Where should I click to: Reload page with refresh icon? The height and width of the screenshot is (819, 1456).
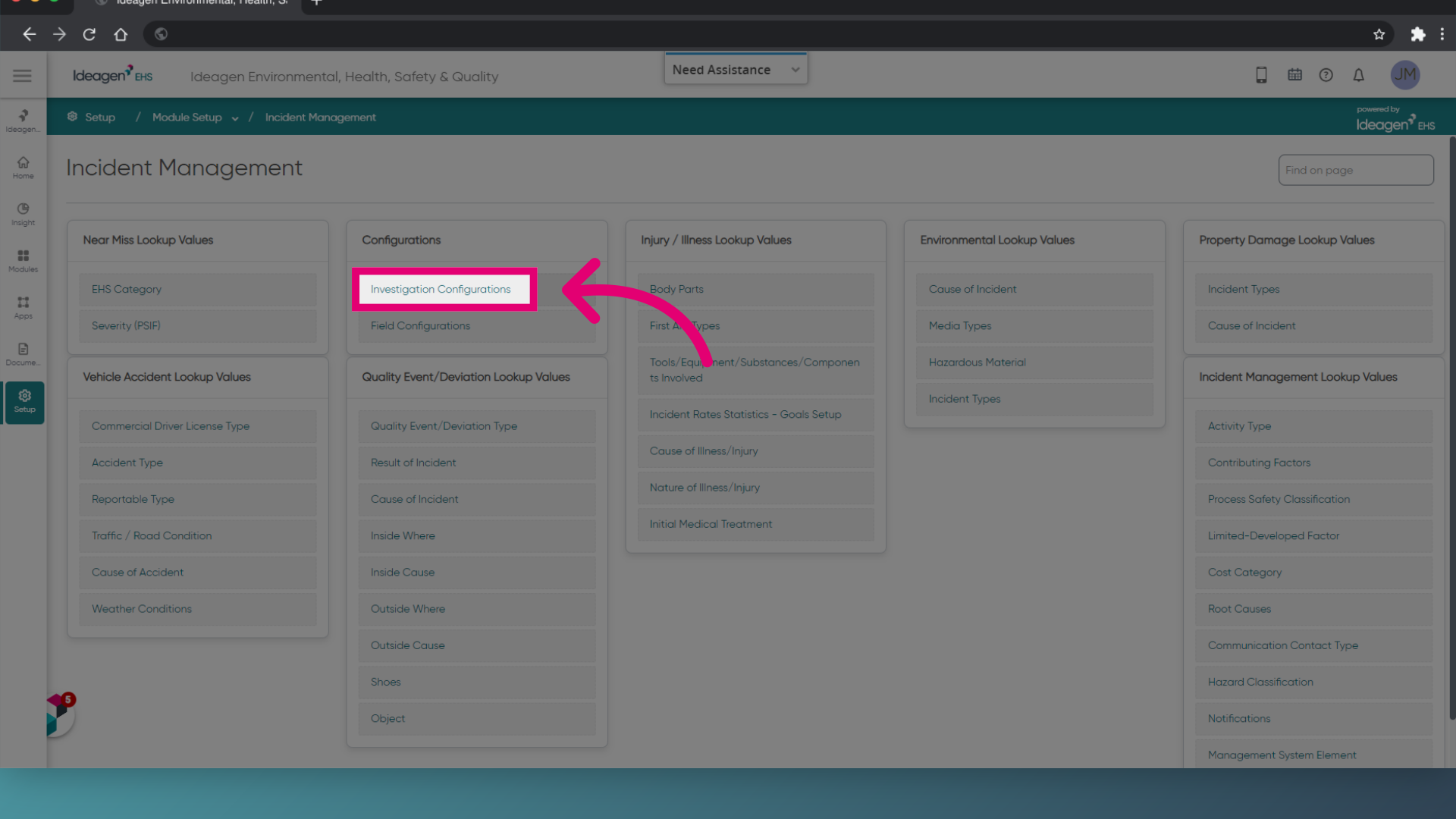[89, 34]
